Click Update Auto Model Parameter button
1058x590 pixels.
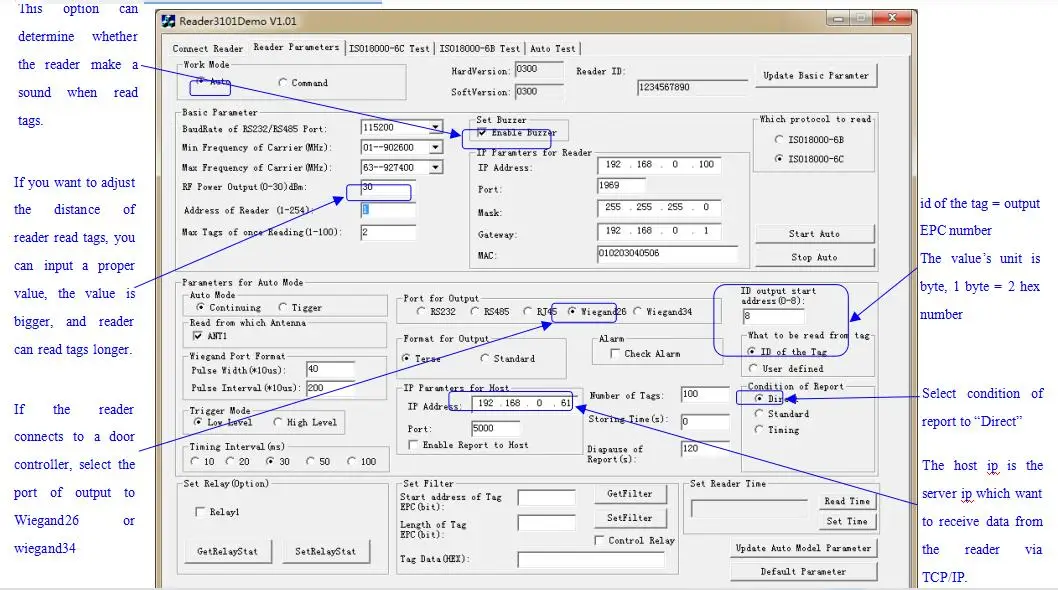[x=804, y=548]
